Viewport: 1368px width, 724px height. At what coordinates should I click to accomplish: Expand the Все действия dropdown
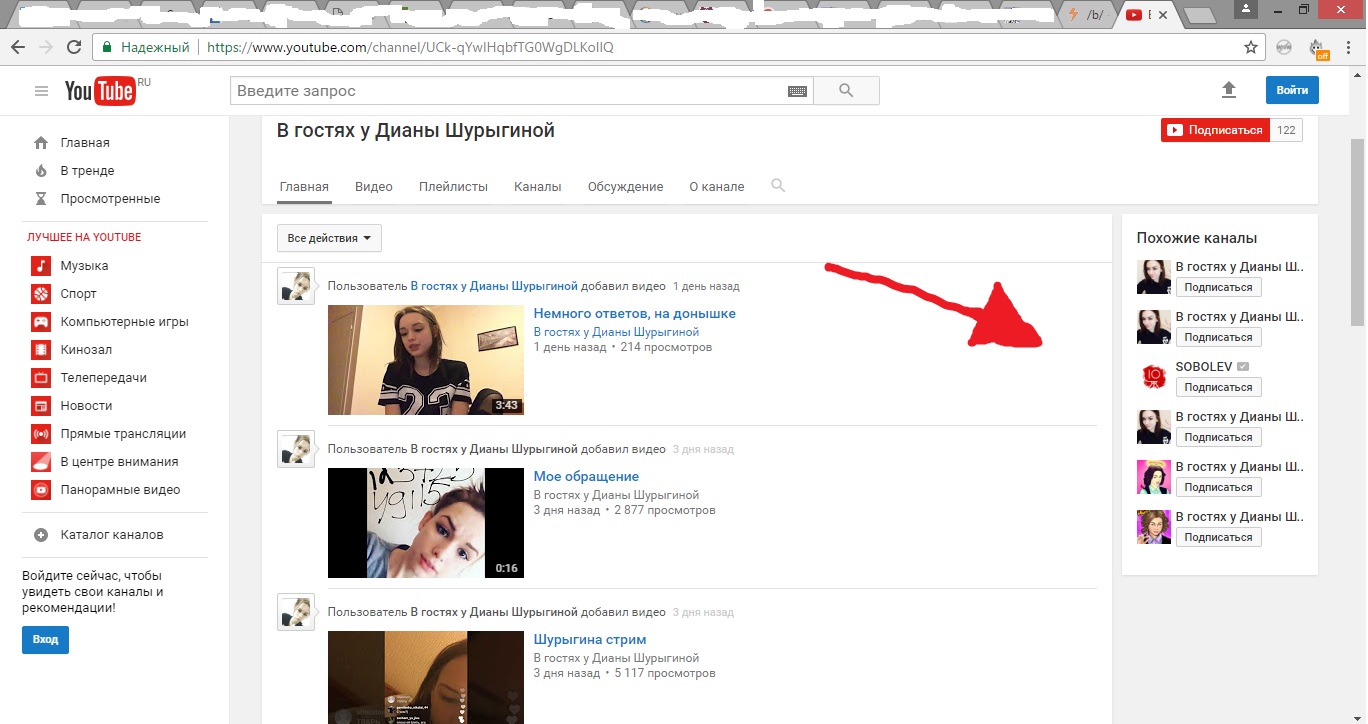click(329, 238)
